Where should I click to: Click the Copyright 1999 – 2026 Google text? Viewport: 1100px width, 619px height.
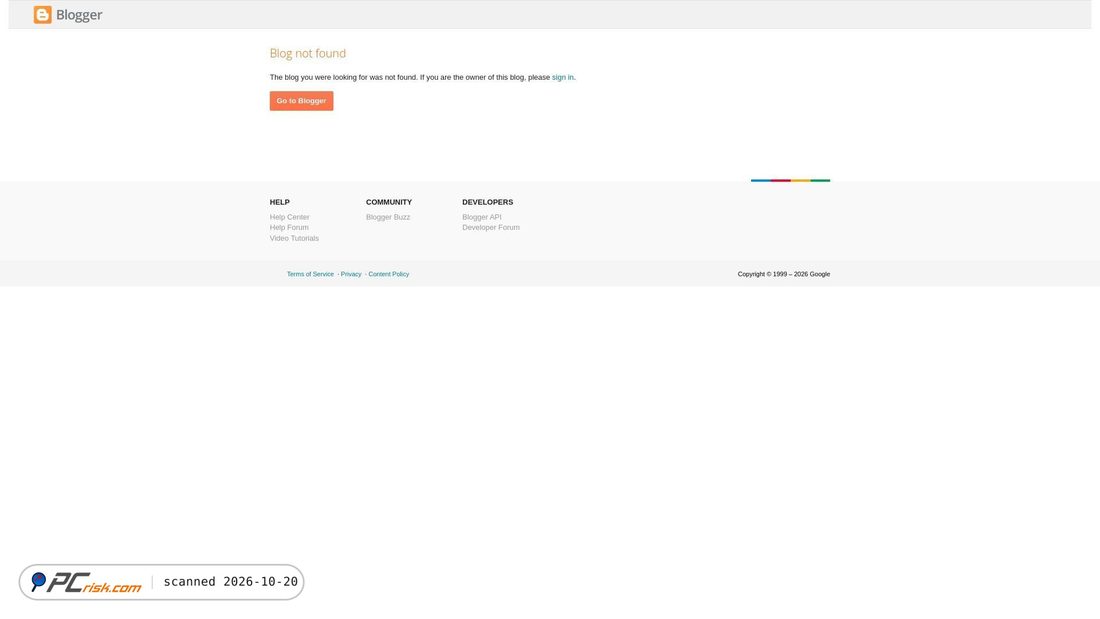(784, 274)
